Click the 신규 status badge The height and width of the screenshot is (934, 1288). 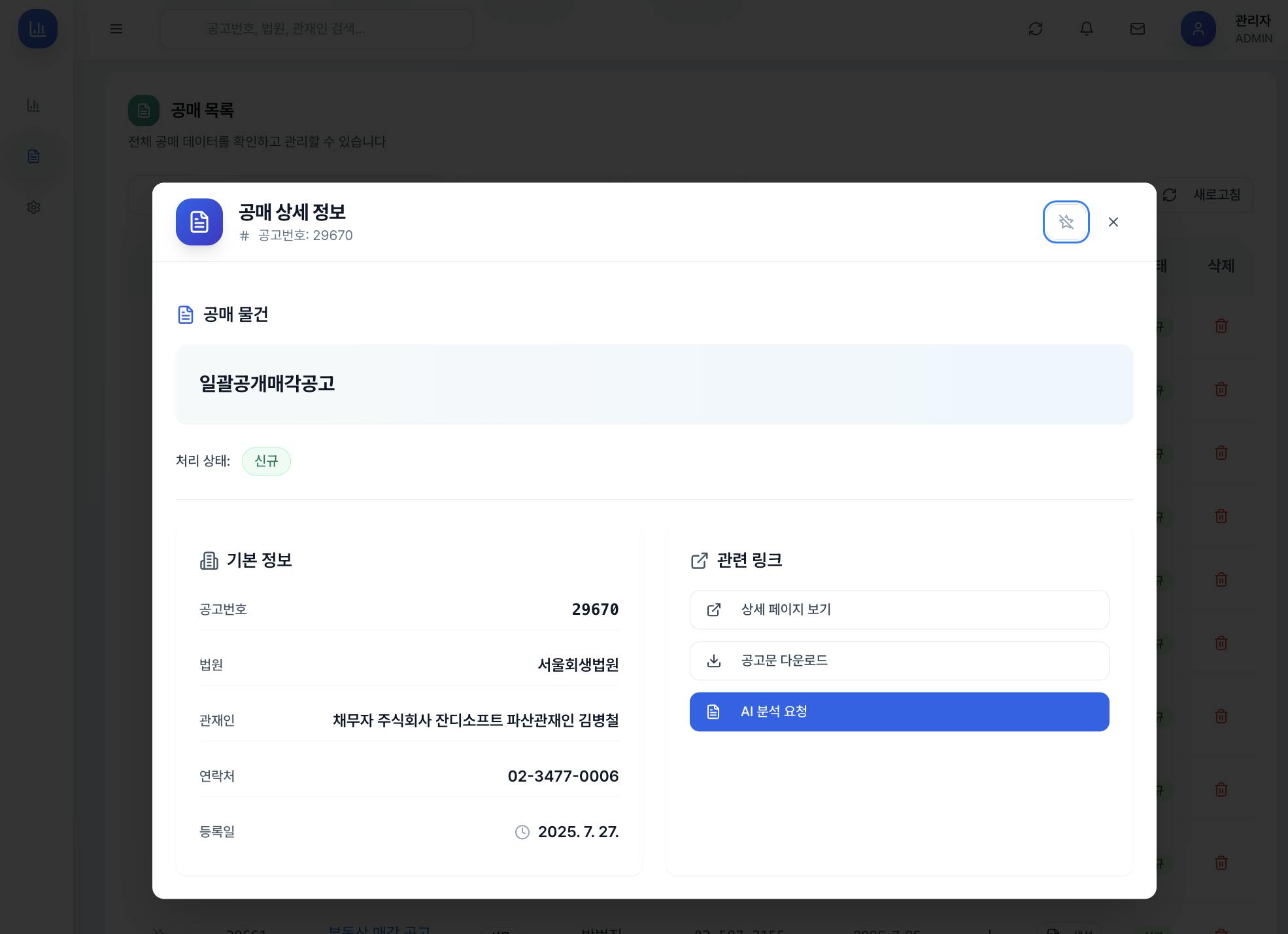(x=266, y=461)
